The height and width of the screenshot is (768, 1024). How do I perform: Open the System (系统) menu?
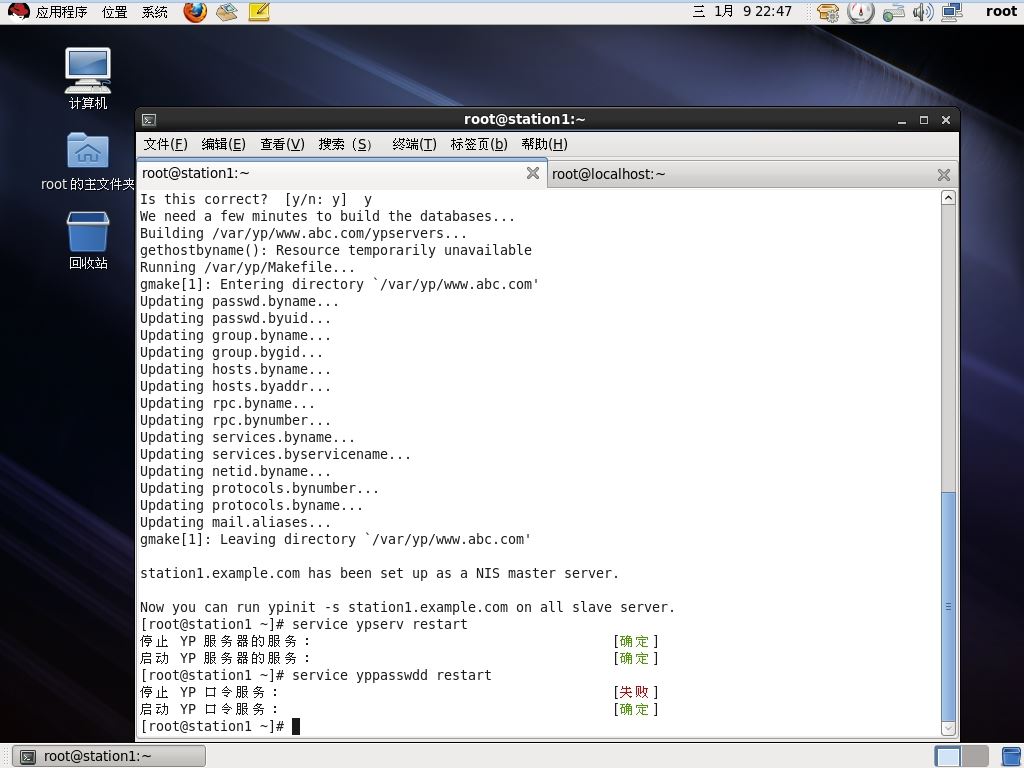155,12
